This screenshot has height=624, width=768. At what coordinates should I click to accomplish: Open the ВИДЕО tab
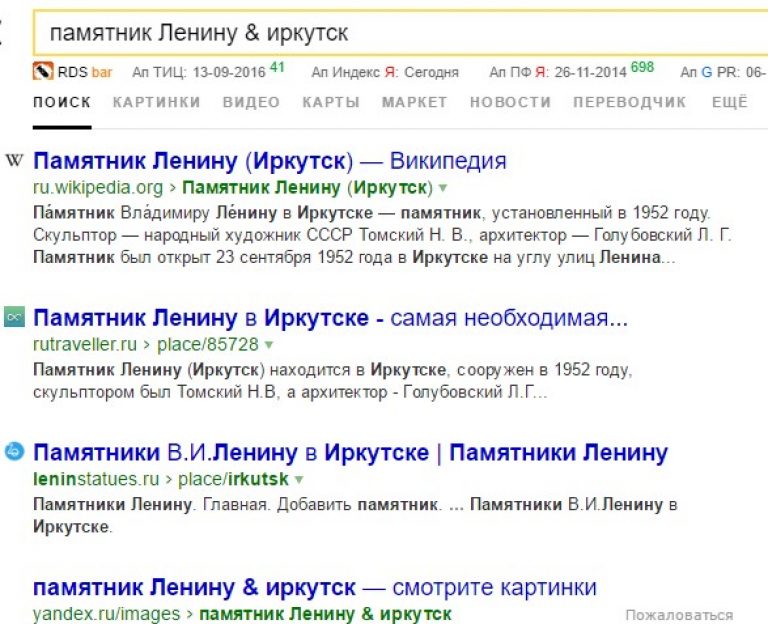tap(251, 102)
